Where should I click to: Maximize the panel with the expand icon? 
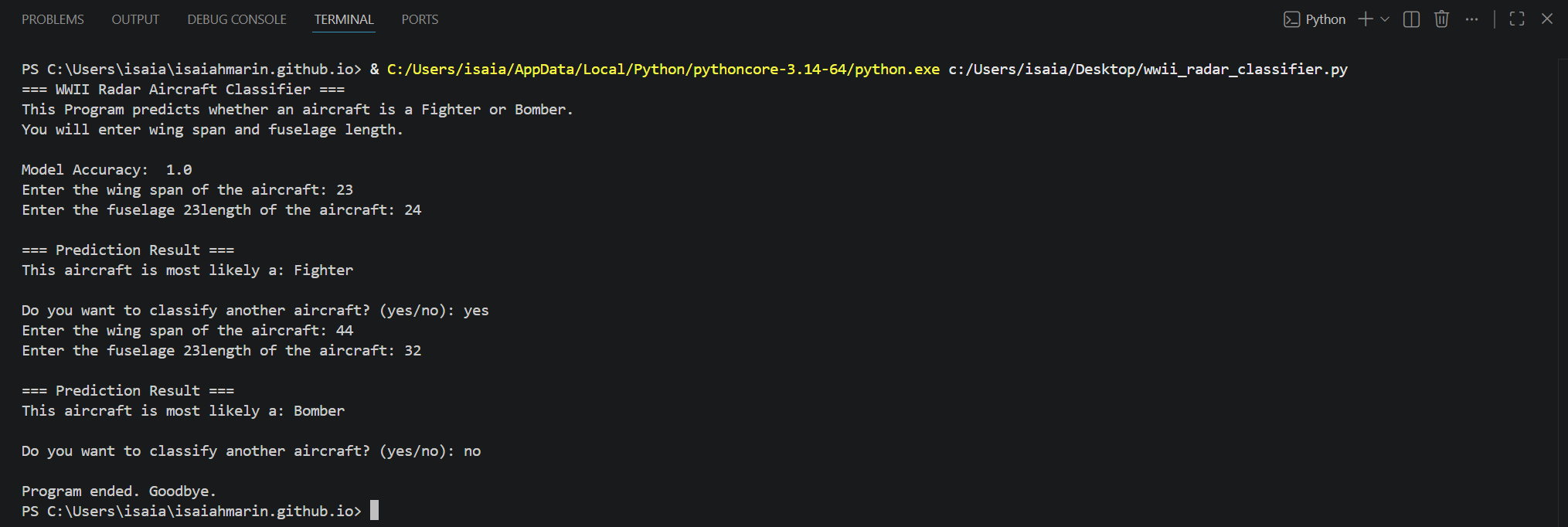tap(1515, 19)
